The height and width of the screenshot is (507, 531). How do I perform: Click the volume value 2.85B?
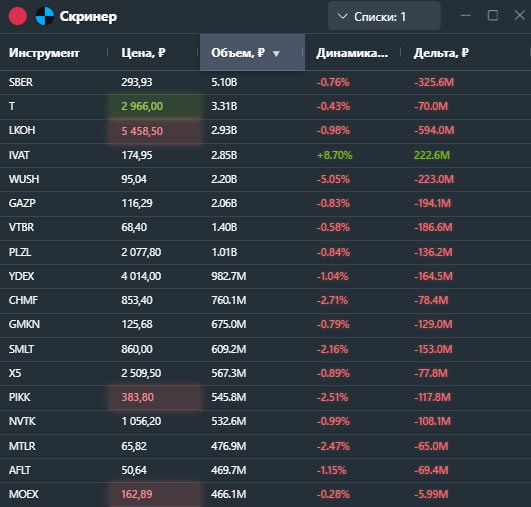(224, 155)
